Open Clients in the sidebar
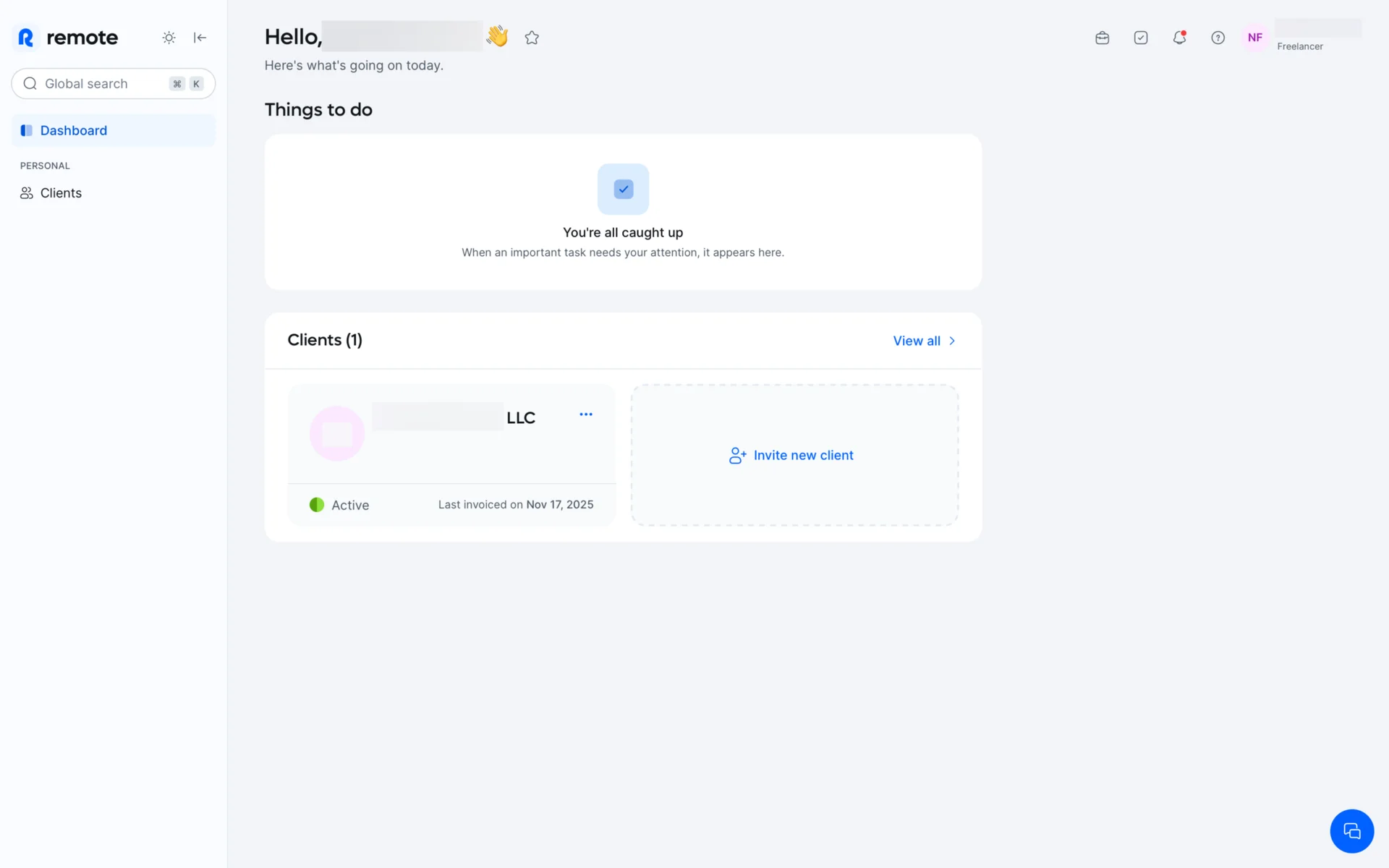The width and height of the screenshot is (1389, 868). pyautogui.click(x=61, y=193)
